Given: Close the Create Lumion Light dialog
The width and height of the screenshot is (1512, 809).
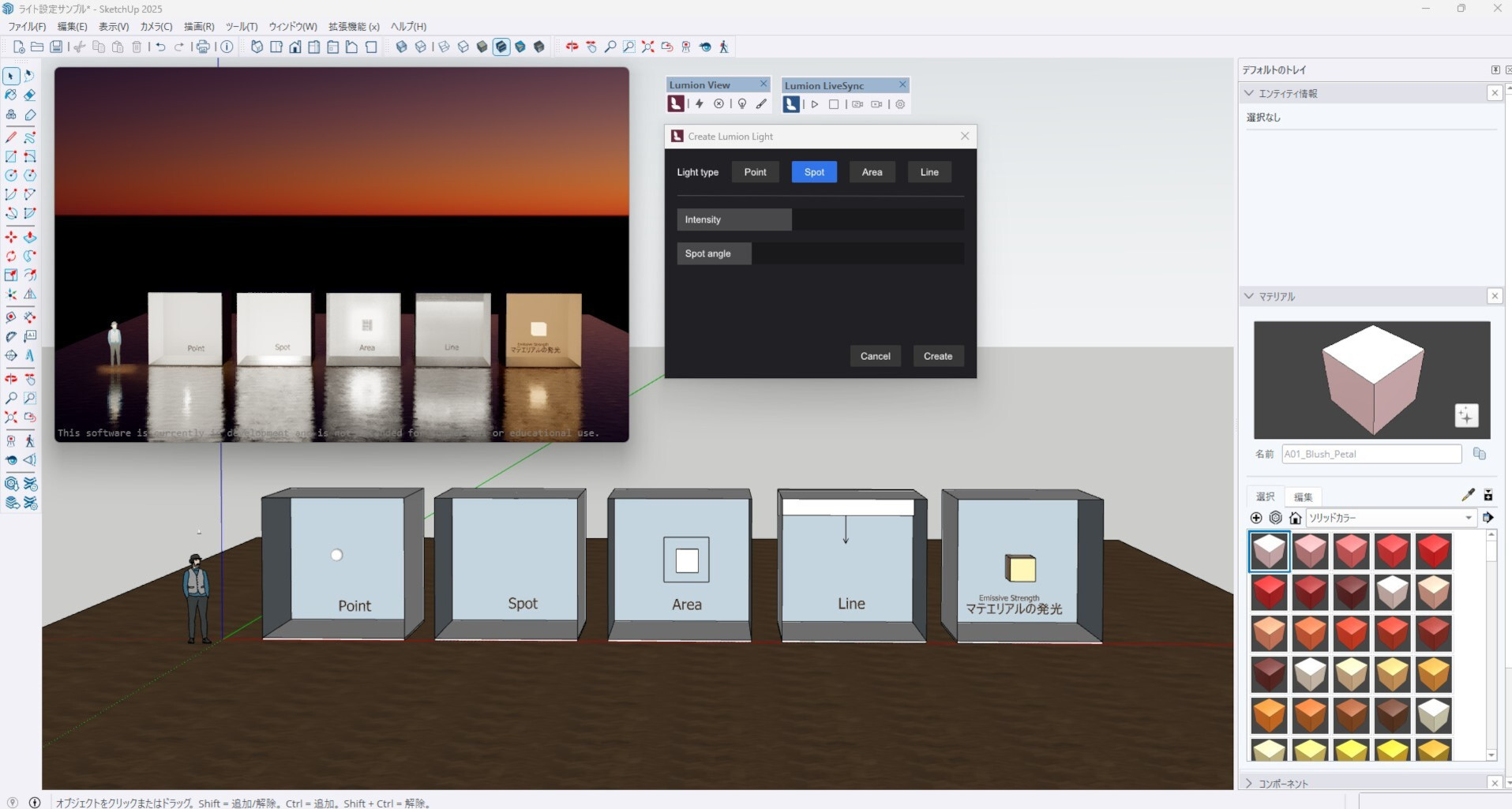Looking at the screenshot, I should pyautogui.click(x=965, y=136).
